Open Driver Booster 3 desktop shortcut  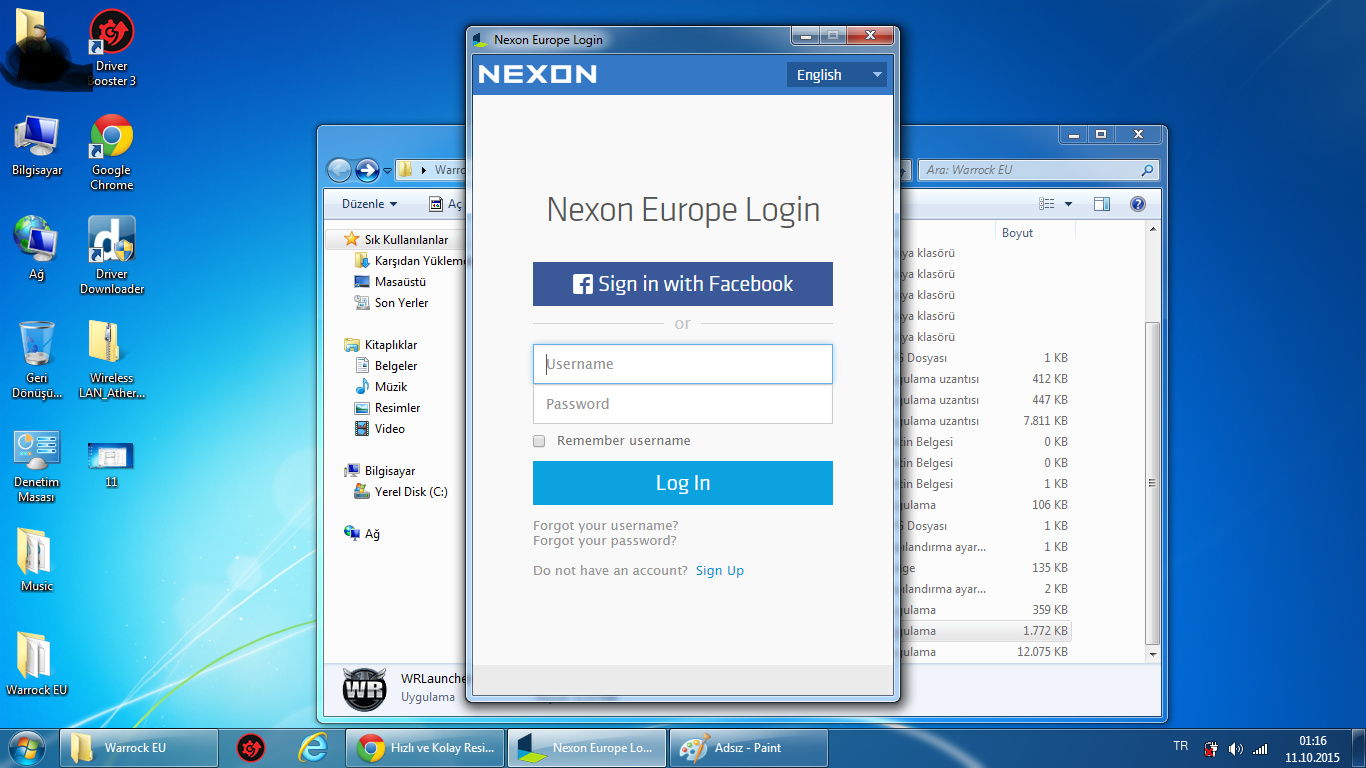(112, 48)
